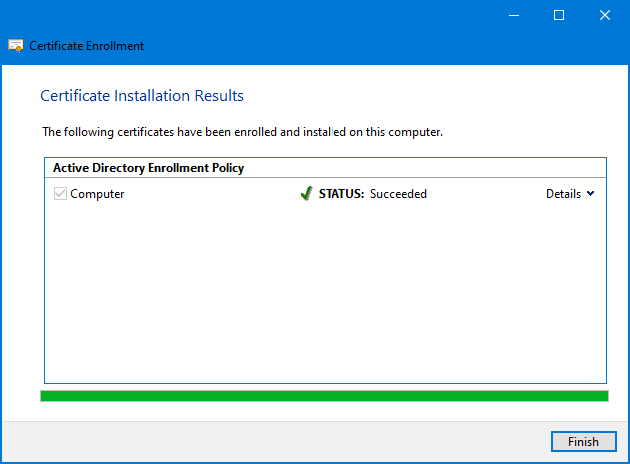630x464 pixels.
Task: Click the Certificate Enrollment title bar icon
Action: (x=16, y=46)
